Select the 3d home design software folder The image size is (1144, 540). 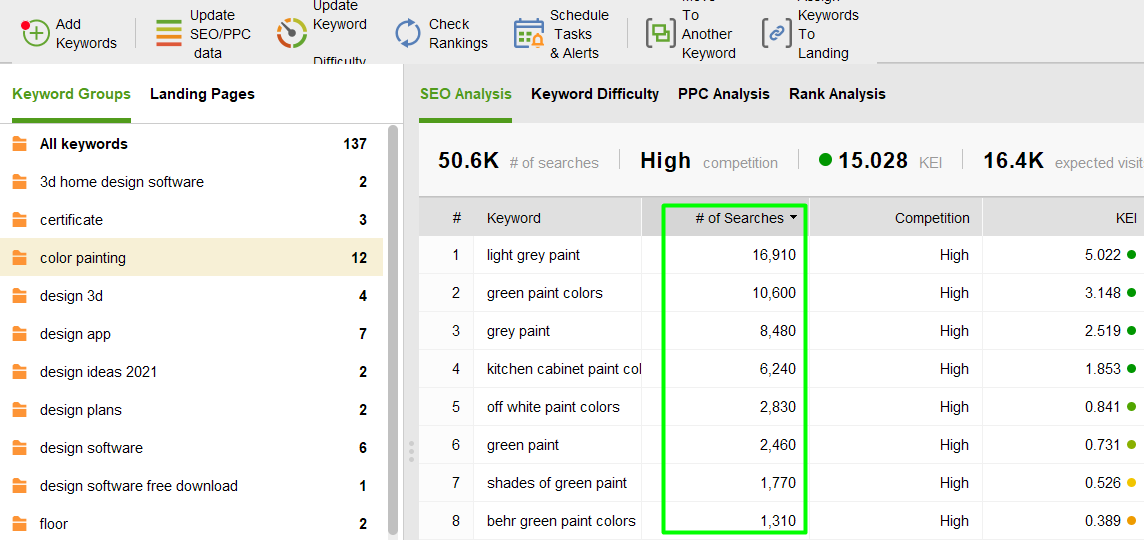pyautogui.click(x=121, y=182)
